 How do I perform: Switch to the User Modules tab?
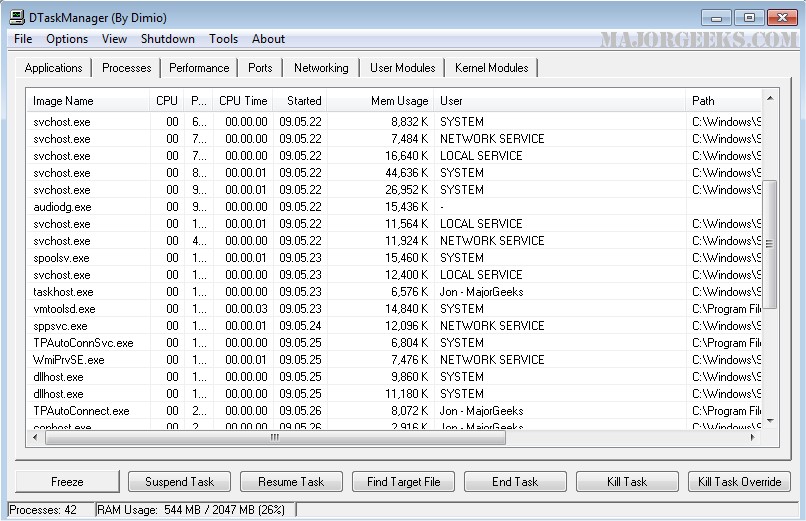click(x=402, y=68)
